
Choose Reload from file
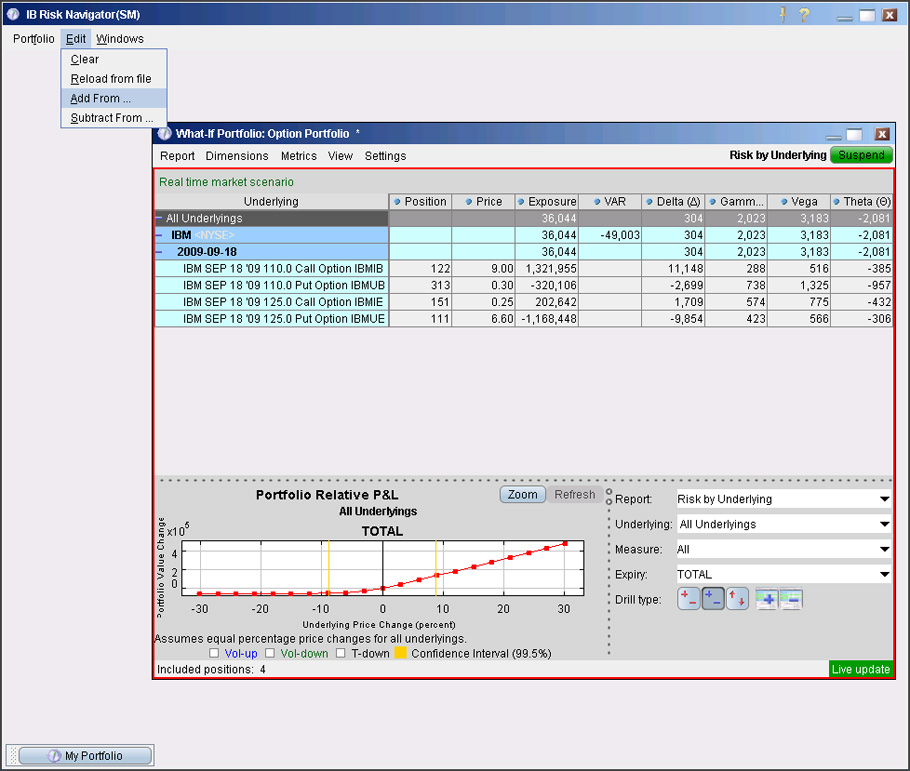pyautogui.click(x=114, y=79)
